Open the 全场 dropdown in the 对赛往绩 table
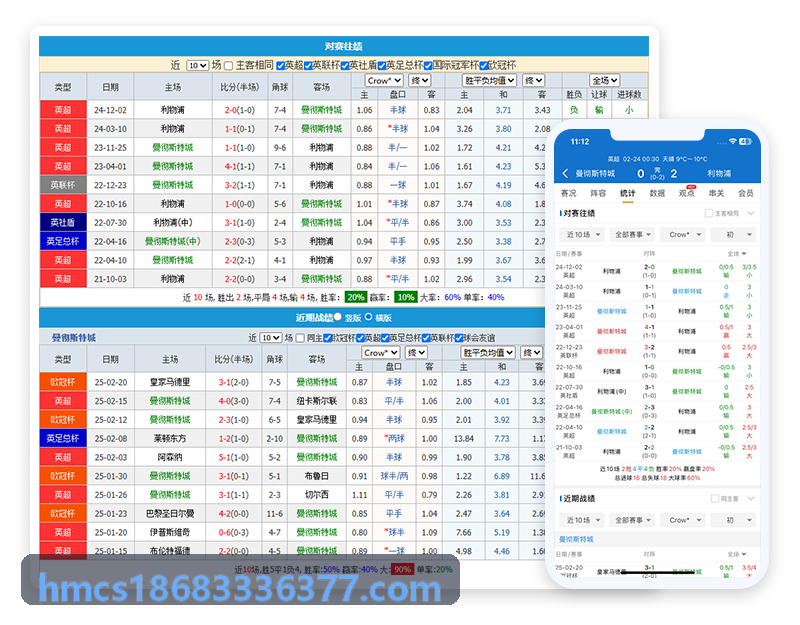 tap(605, 80)
